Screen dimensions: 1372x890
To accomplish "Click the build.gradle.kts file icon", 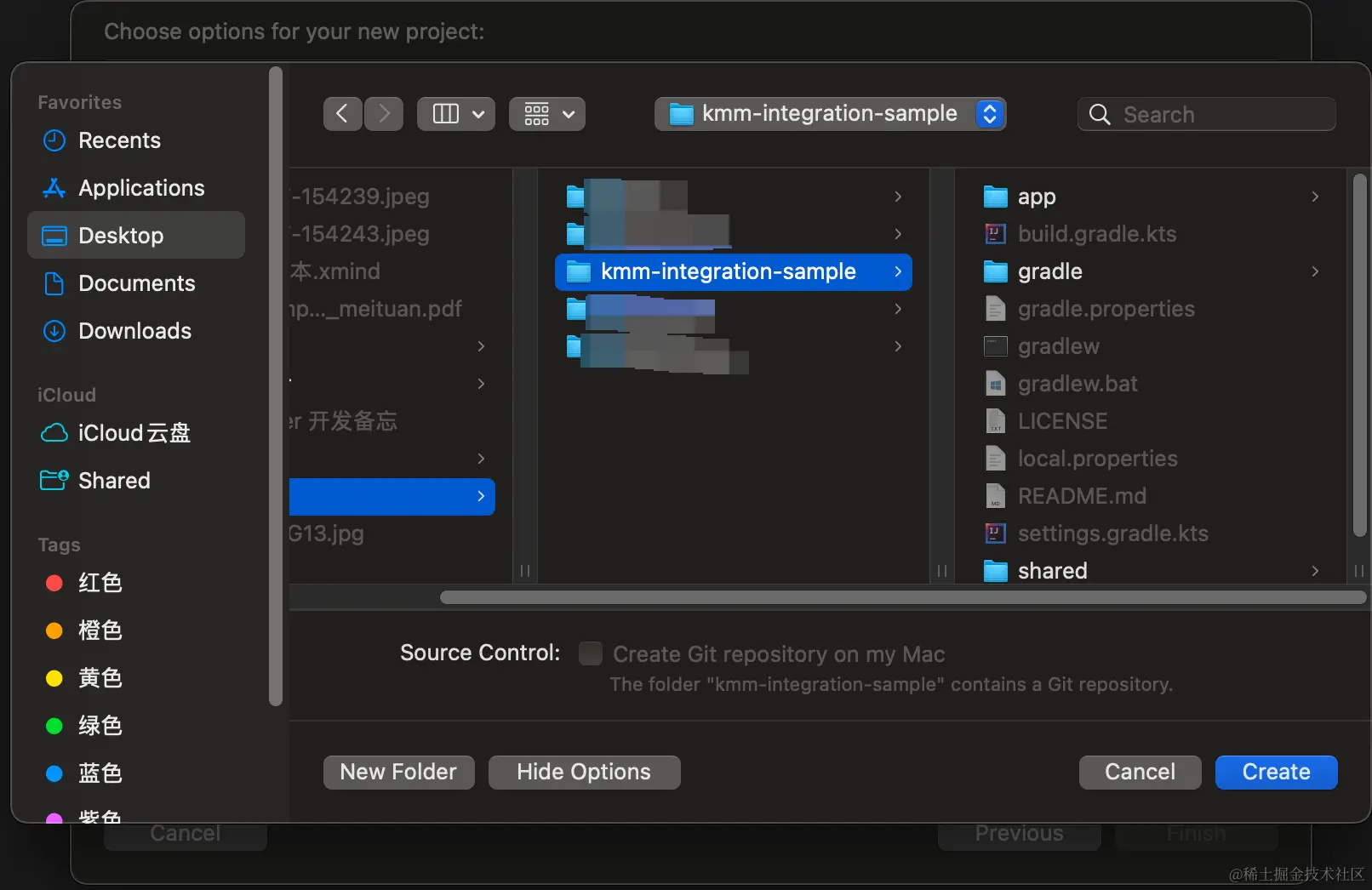I will [996, 234].
